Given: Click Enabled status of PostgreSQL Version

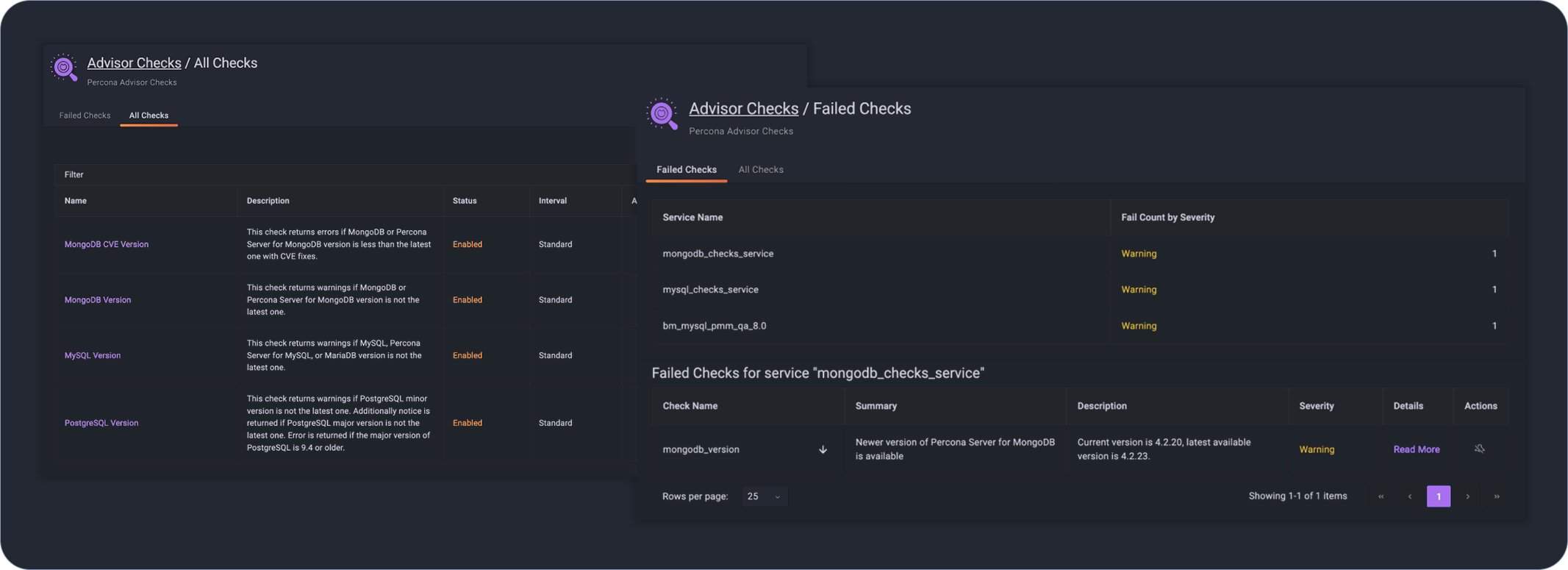Looking at the screenshot, I should [x=467, y=423].
